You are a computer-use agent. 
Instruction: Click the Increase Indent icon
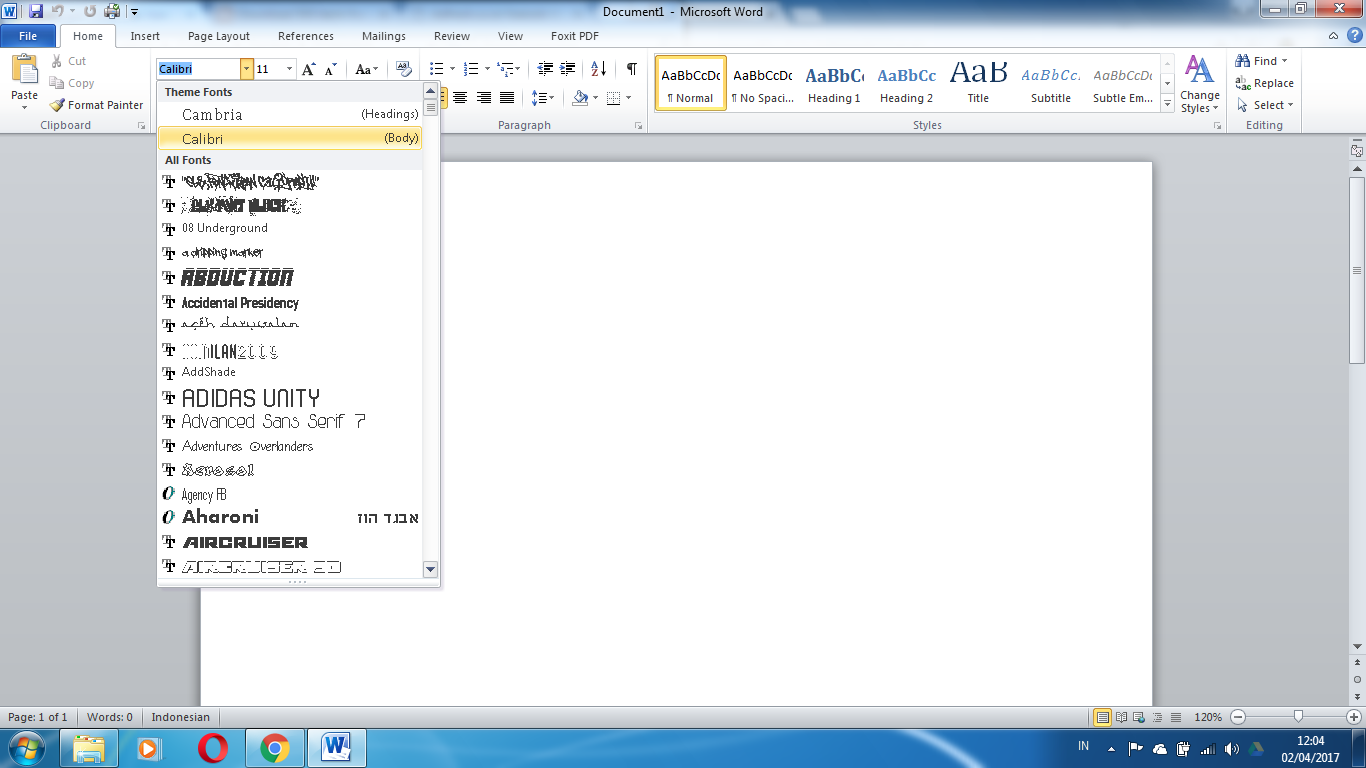point(568,69)
